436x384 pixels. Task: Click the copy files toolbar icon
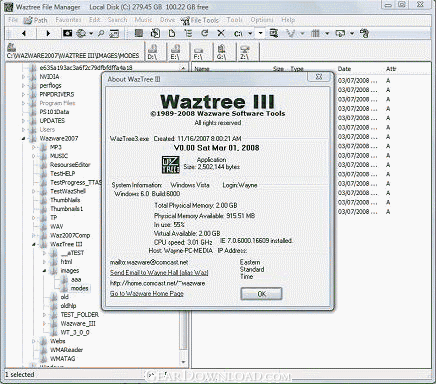click(155, 33)
